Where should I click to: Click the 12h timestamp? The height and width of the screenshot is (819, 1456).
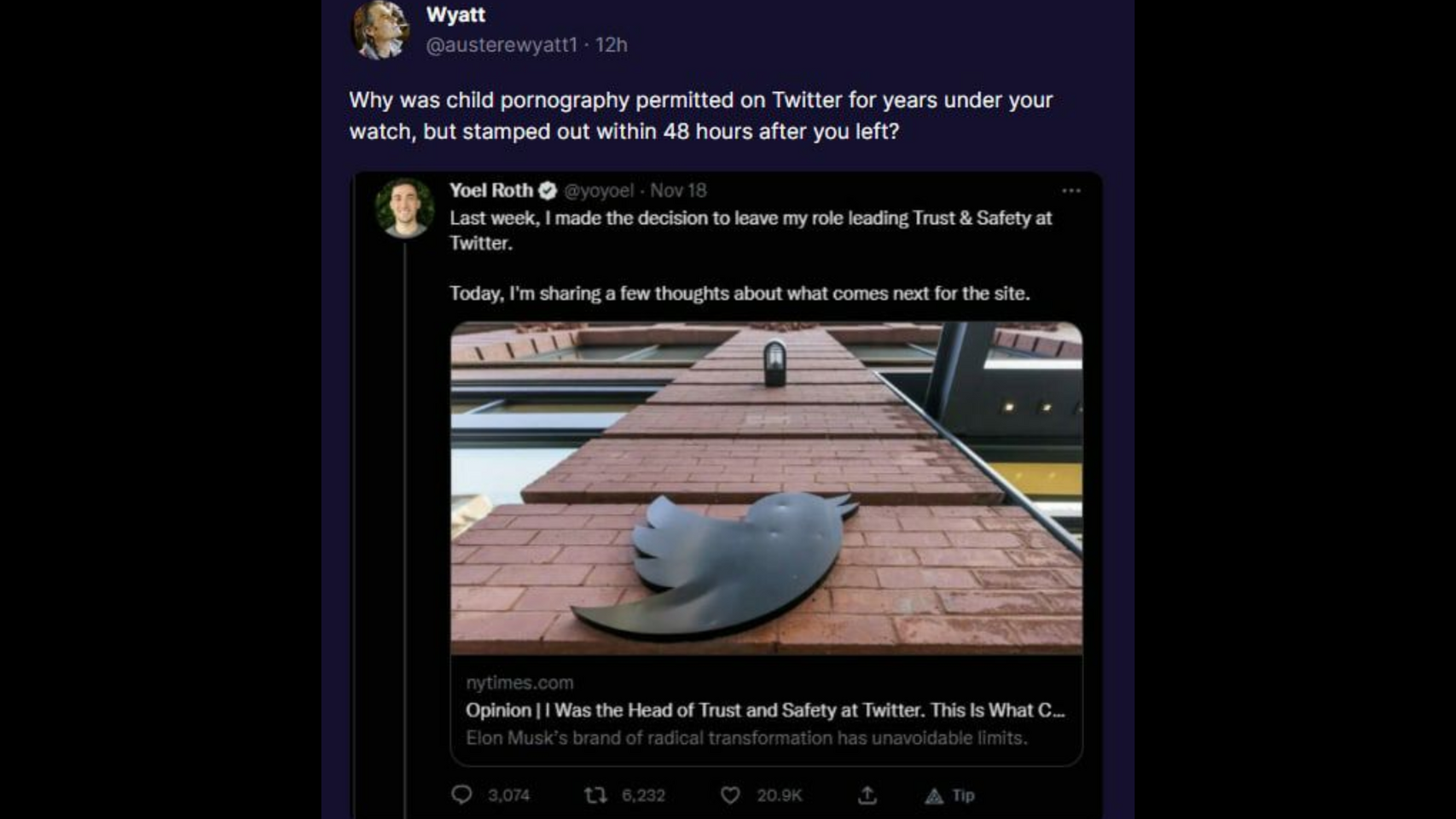tap(612, 44)
